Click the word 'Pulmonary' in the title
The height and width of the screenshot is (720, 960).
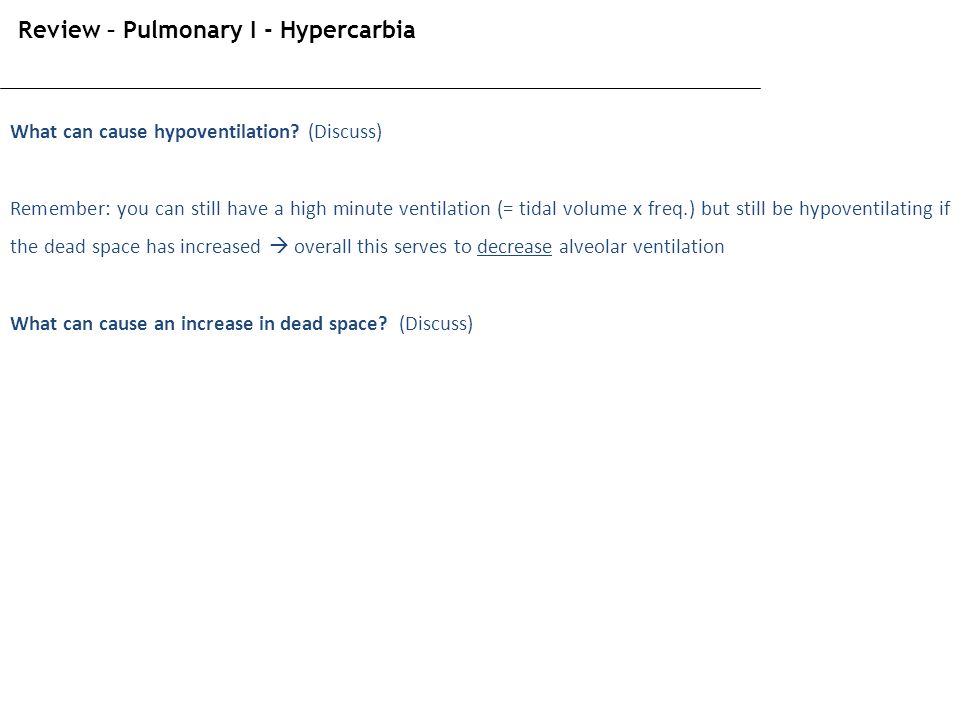coord(182,30)
